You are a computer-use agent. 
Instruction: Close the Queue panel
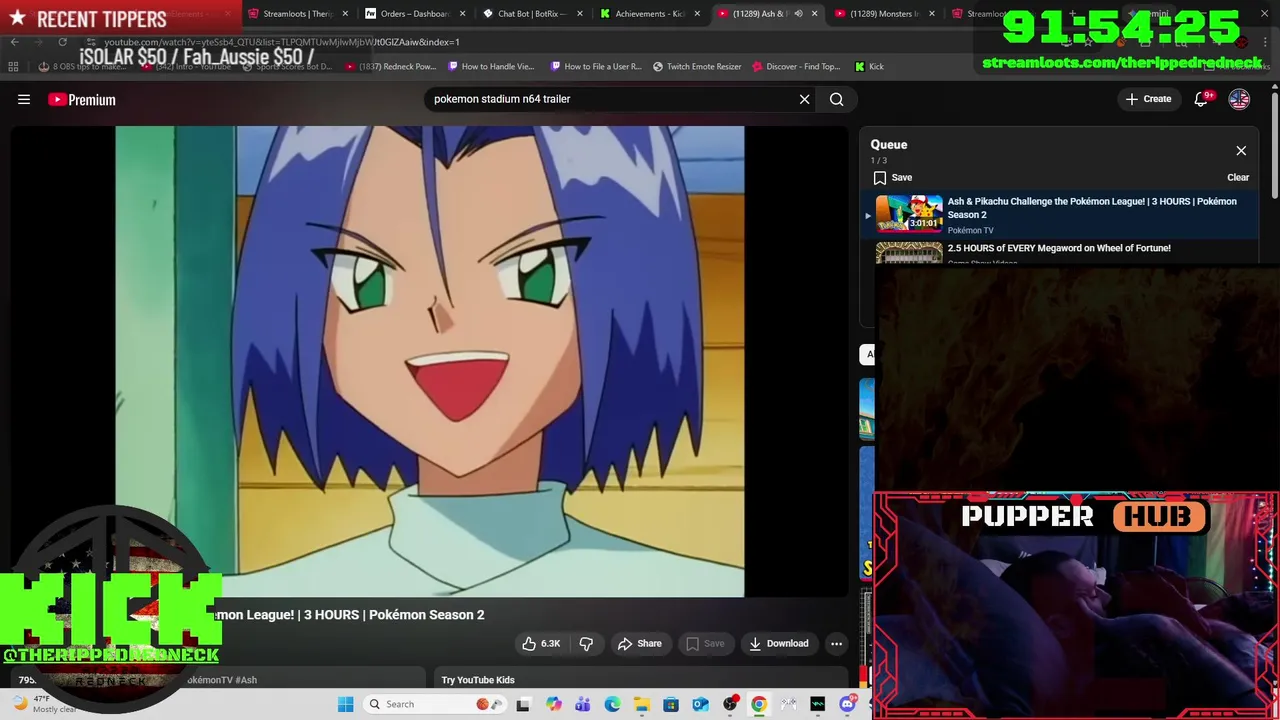point(1241,151)
